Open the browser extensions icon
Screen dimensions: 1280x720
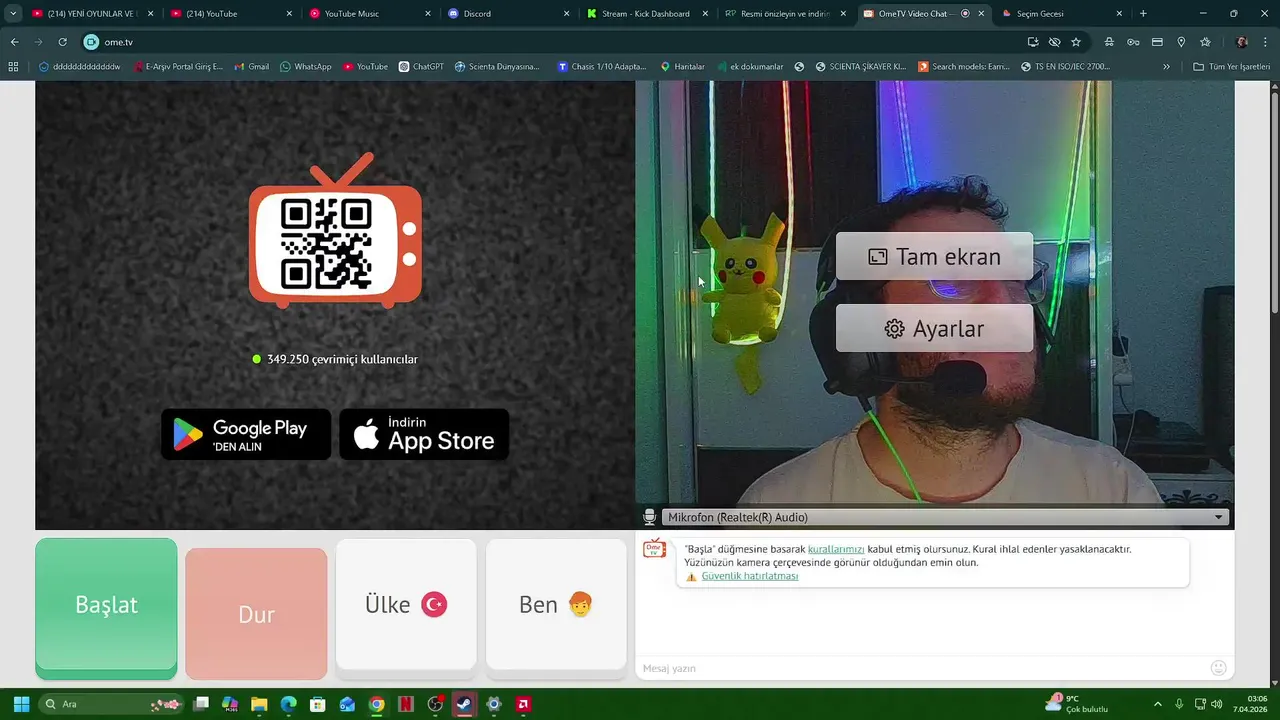coord(1109,42)
